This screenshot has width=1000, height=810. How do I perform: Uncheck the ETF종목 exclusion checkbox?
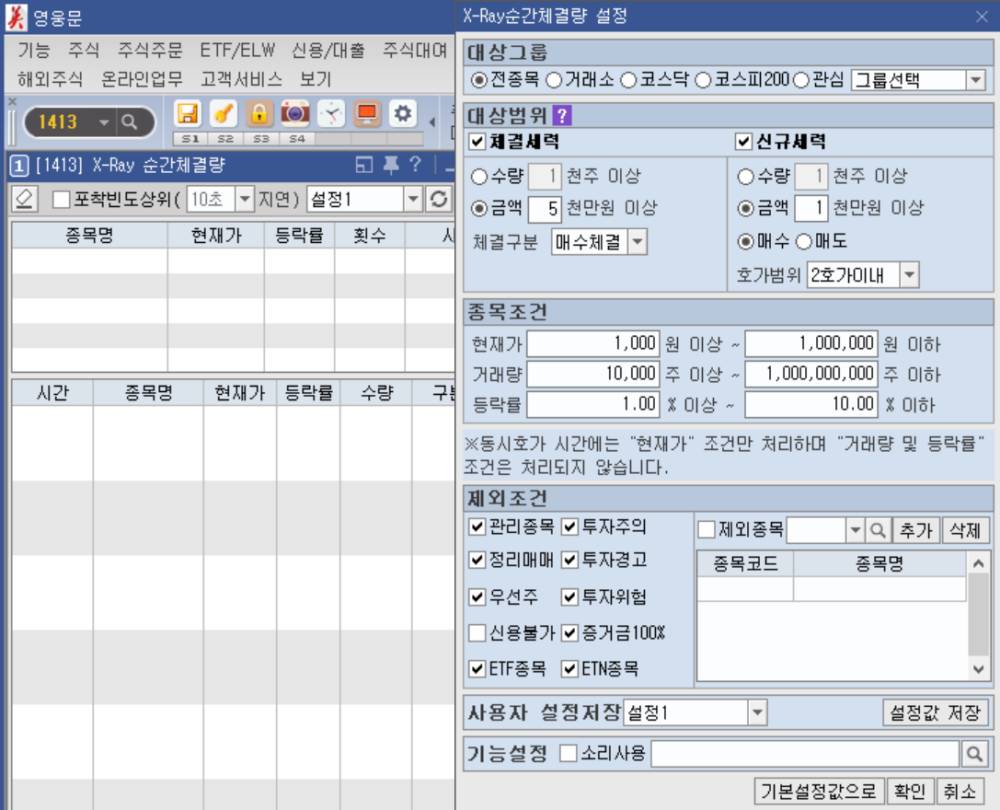tap(479, 669)
